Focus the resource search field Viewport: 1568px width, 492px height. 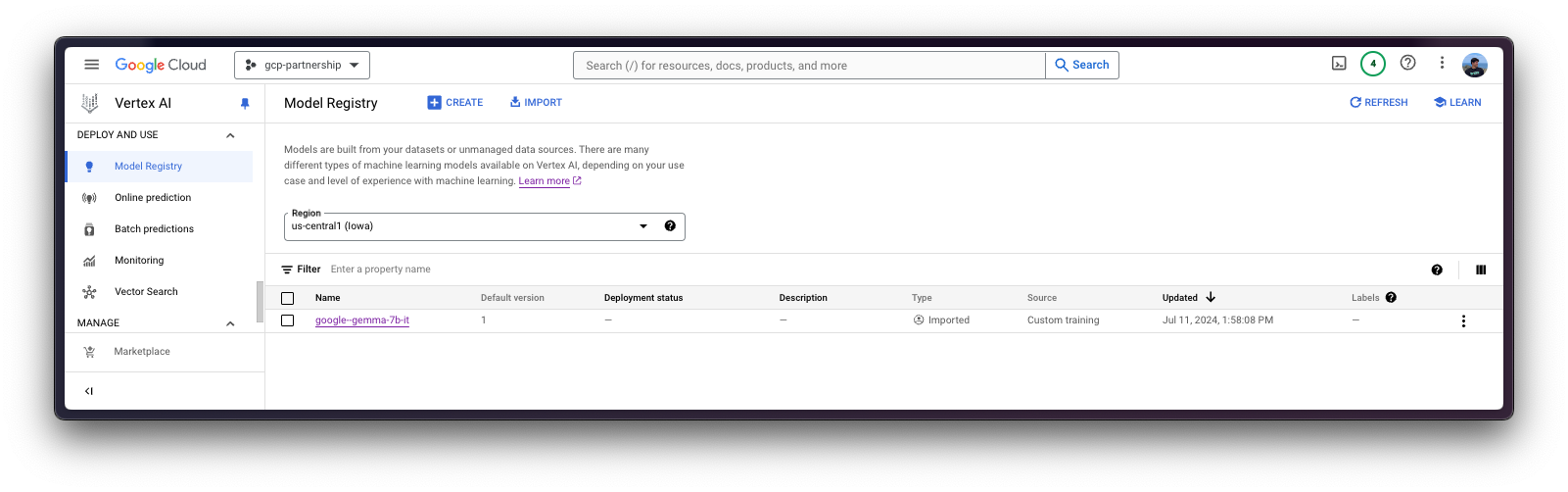[809, 66]
